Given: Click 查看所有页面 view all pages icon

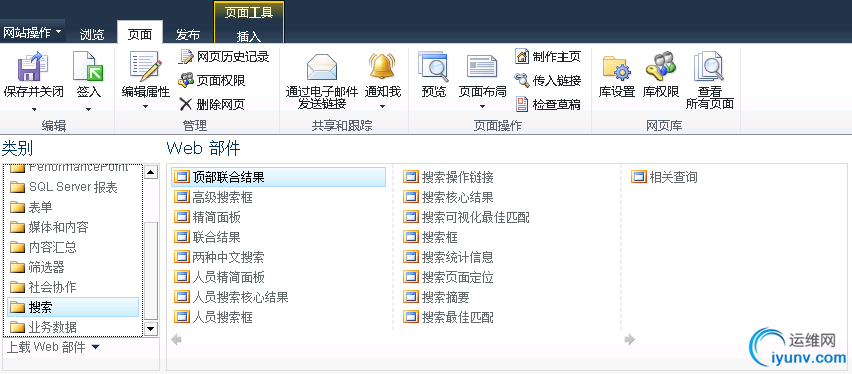Looking at the screenshot, I should pos(709,66).
